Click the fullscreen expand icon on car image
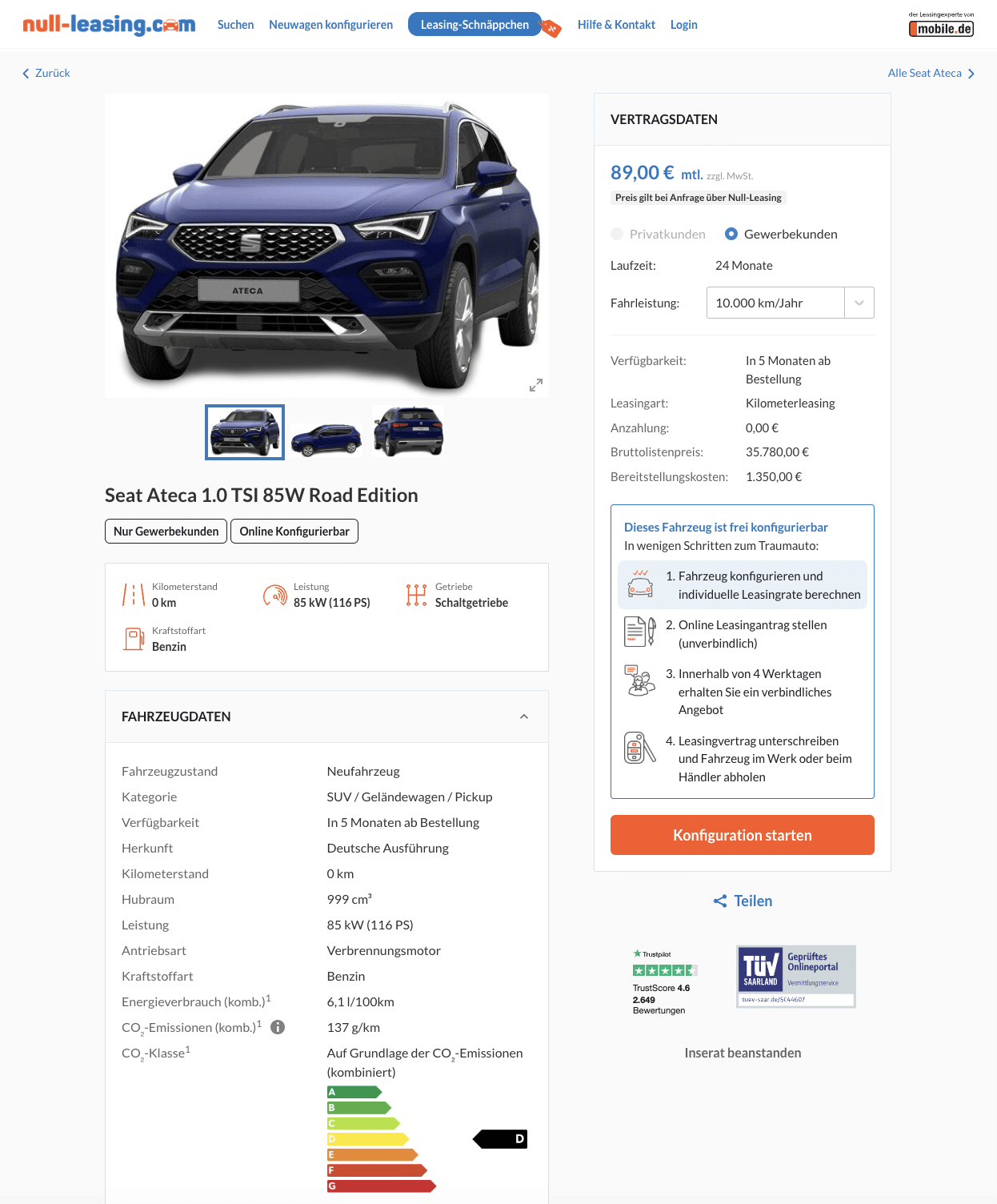The height and width of the screenshot is (1204, 997). pos(536,385)
